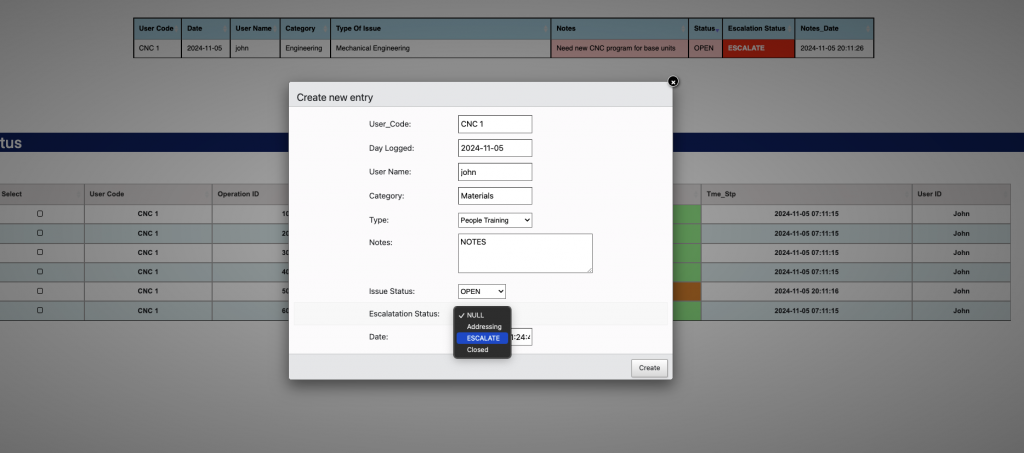Select the checked NULL option
Screen dimensions: 1024x453
tap(475, 315)
